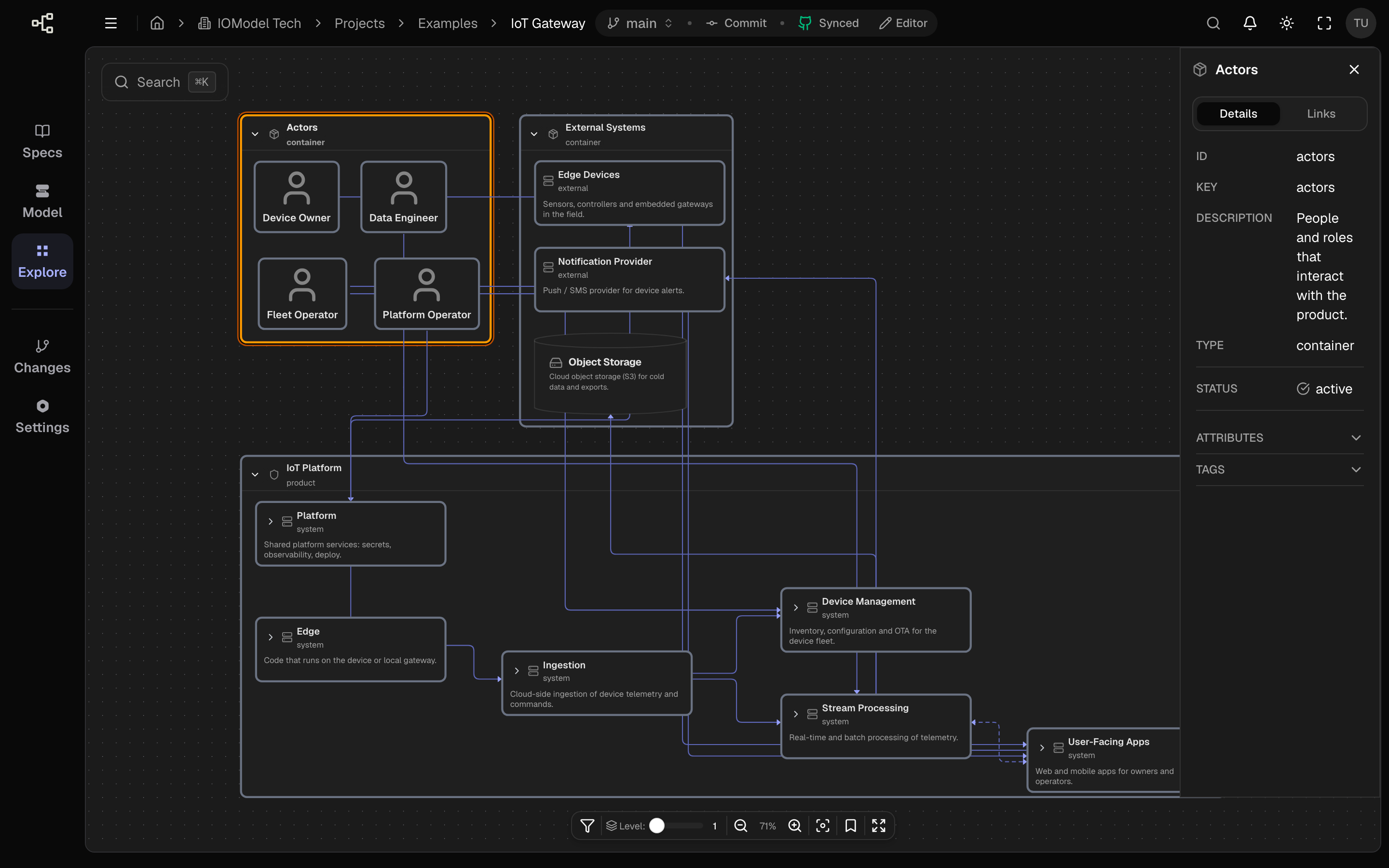The height and width of the screenshot is (868, 1389).
Task: Expand the diagram canvas fullscreen
Action: [x=879, y=826]
